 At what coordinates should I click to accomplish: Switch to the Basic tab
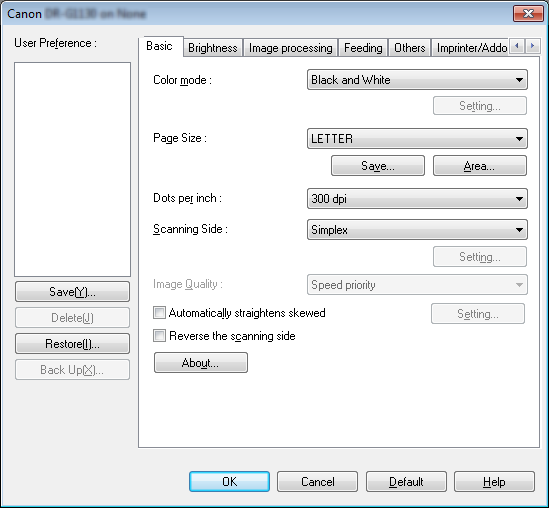coord(160,46)
